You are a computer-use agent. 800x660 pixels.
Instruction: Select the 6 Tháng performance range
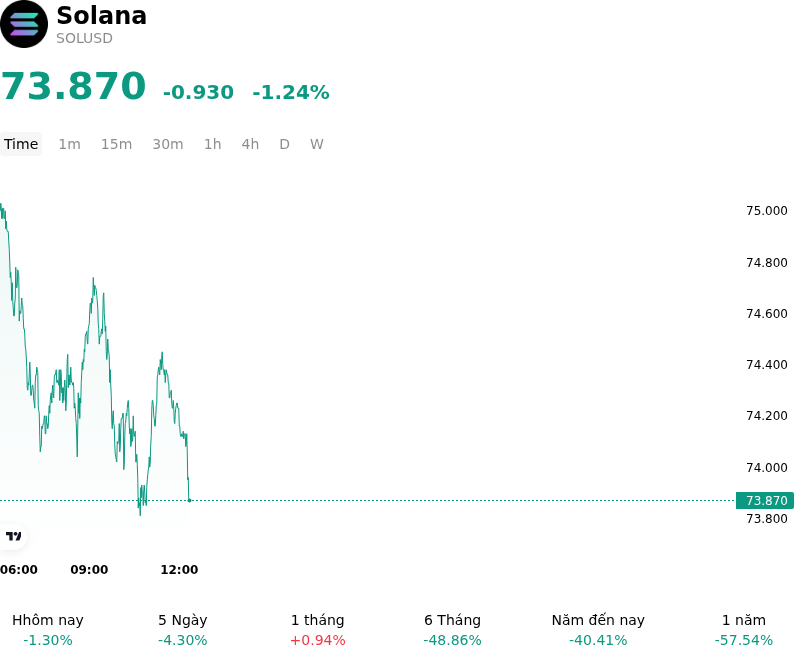click(453, 630)
